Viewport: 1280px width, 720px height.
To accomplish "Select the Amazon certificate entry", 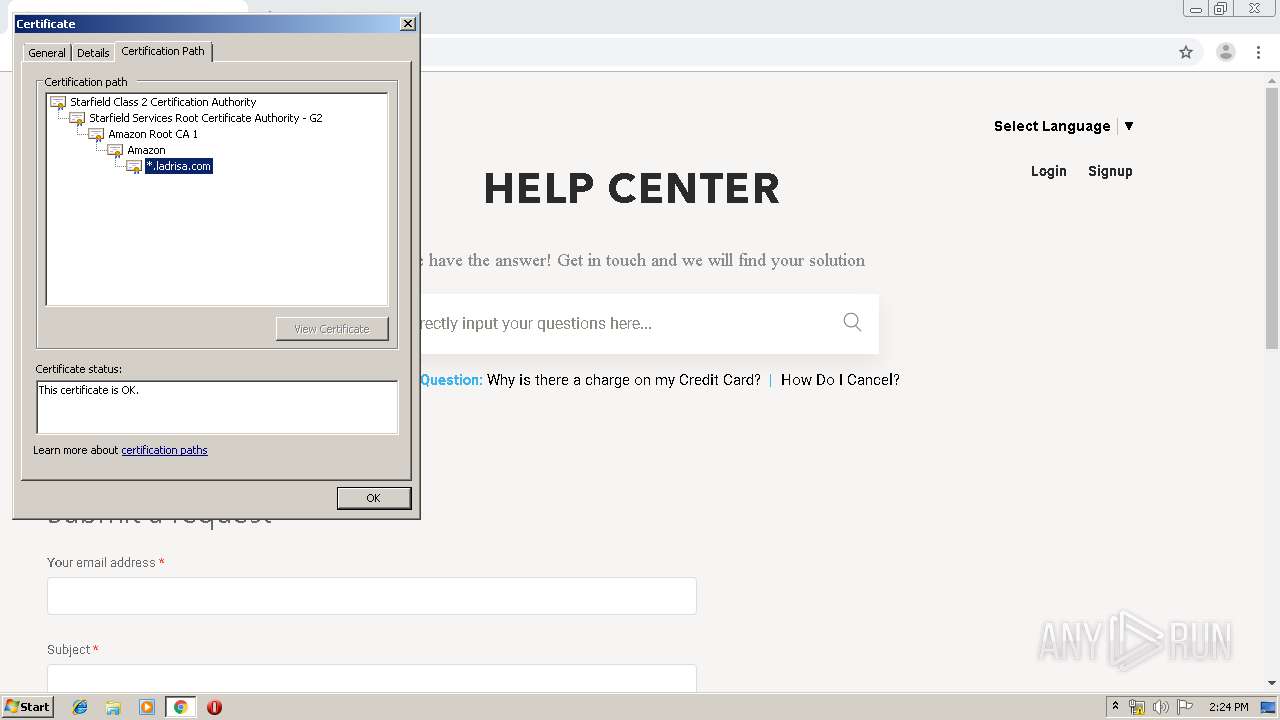I will (146, 150).
